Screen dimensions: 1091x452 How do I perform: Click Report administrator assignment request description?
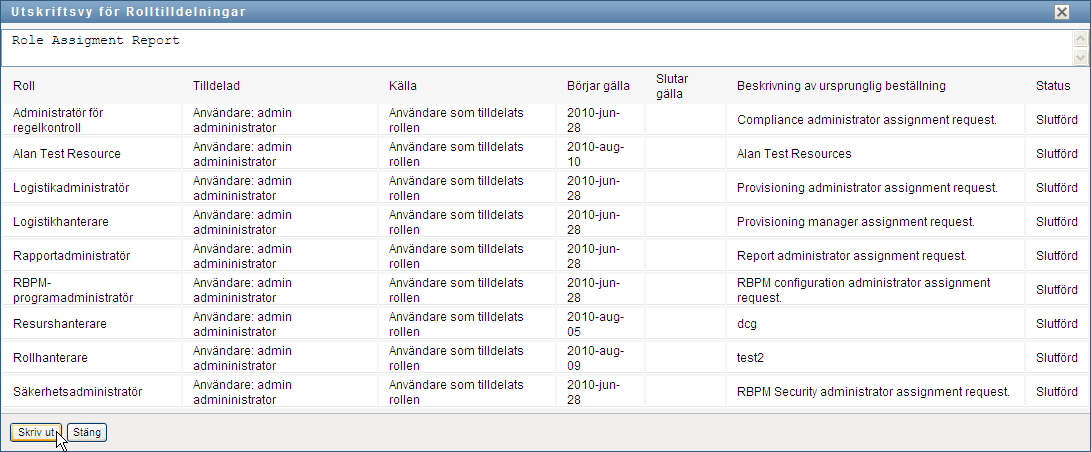[x=852, y=256]
